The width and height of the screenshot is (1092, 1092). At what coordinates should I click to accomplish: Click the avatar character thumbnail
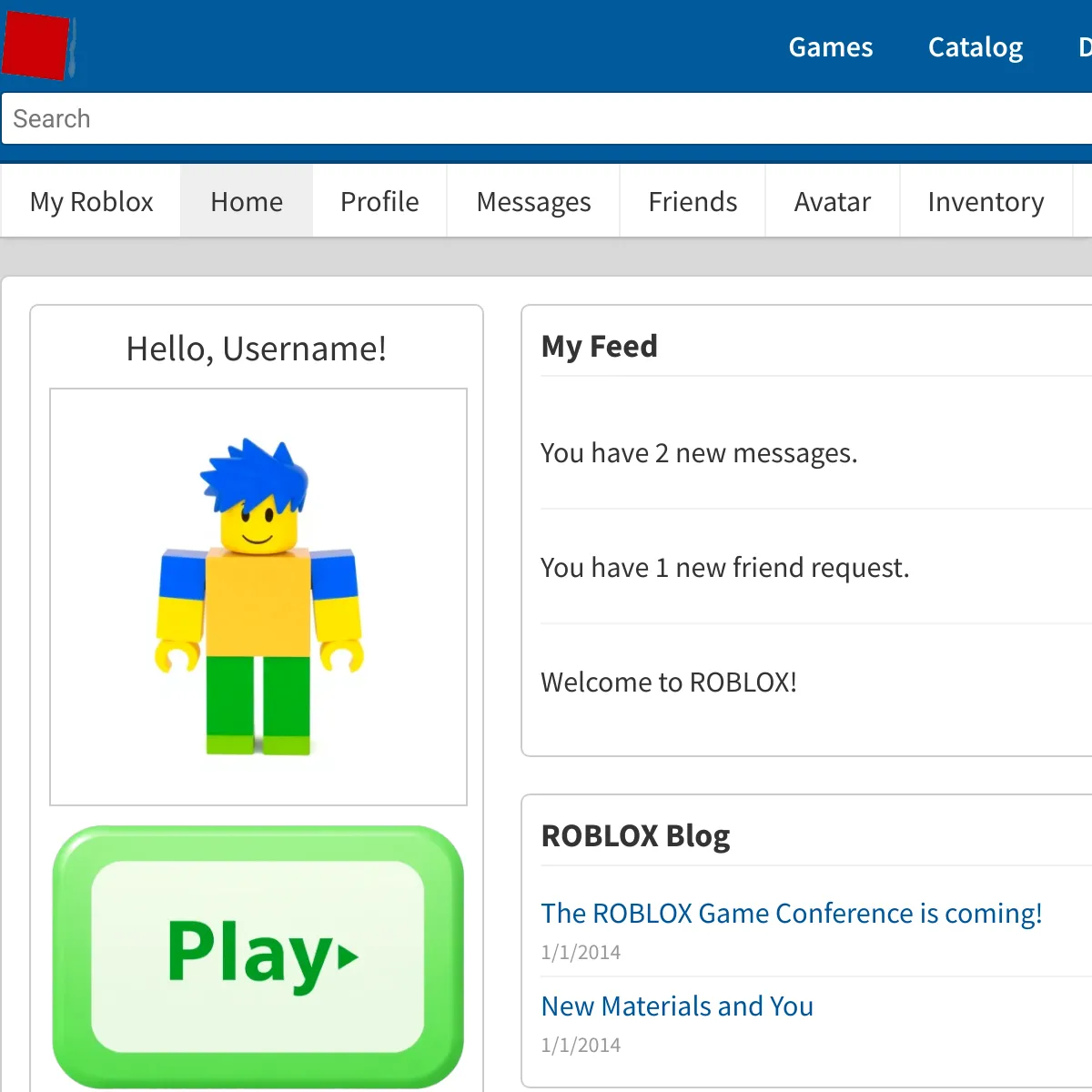(258, 597)
